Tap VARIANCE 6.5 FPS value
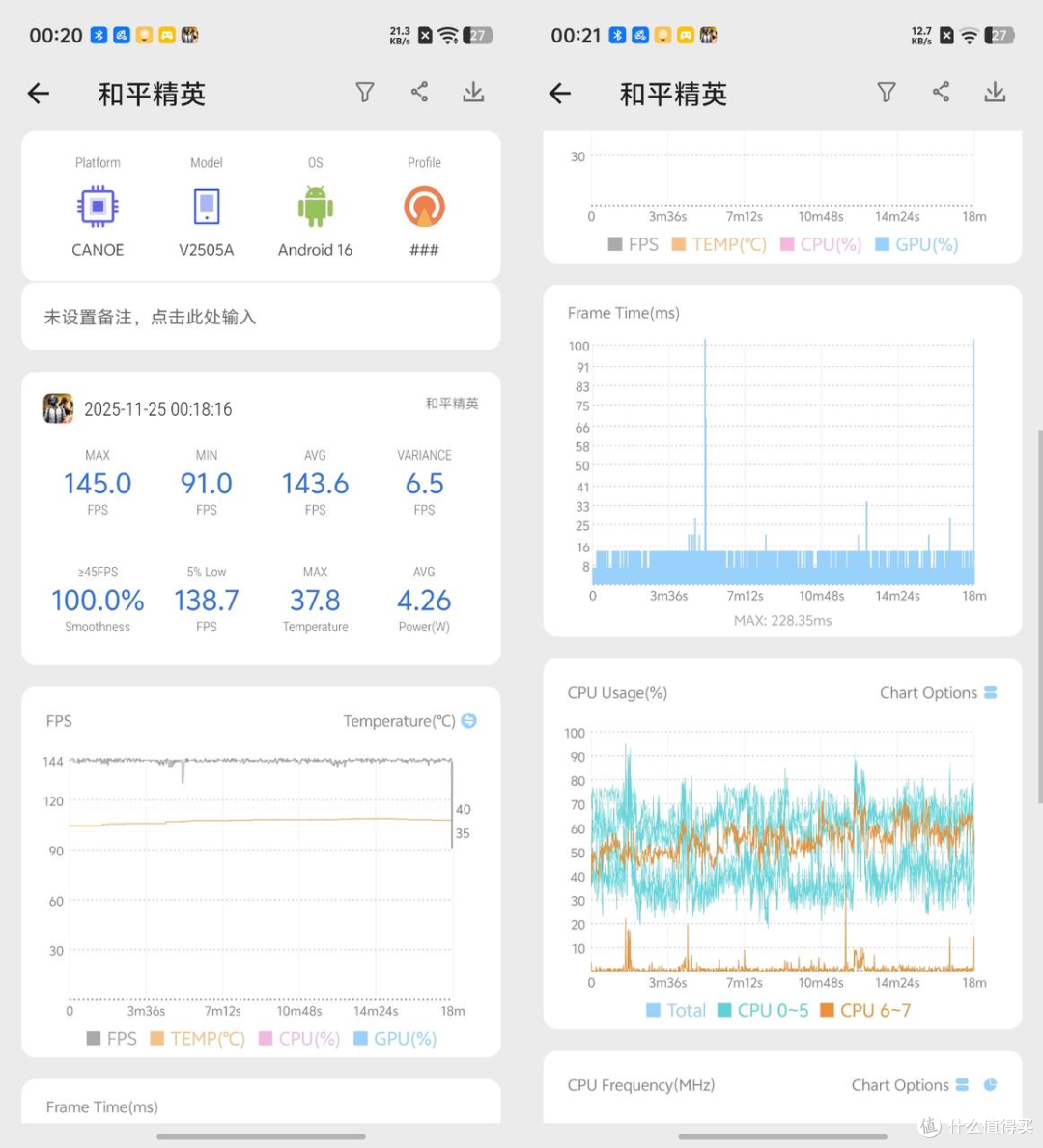The image size is (1043, 1148). tap(424, 483)
